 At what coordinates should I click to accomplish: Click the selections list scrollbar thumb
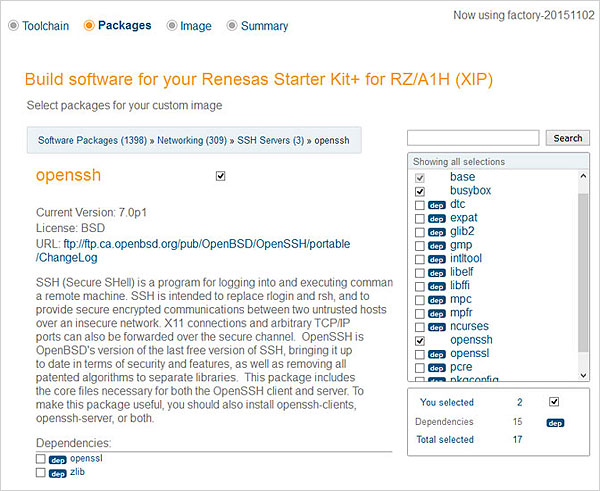[x=583, y=272]
